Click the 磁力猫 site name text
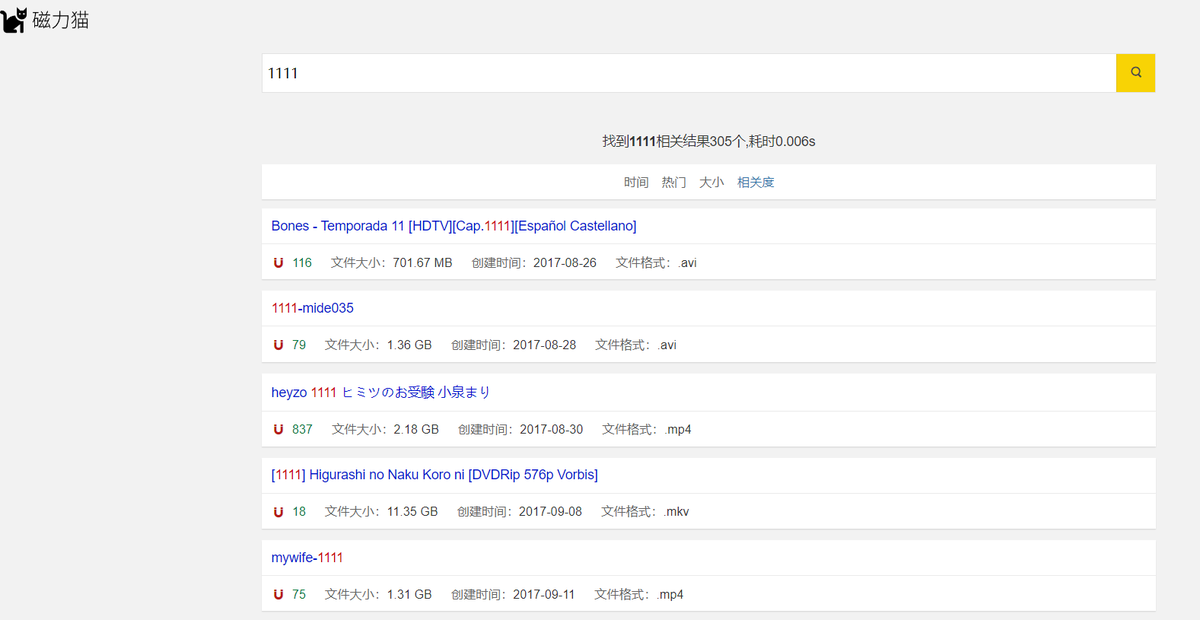This screenshot has height=620, width=1200. click(x=62, y=19)
